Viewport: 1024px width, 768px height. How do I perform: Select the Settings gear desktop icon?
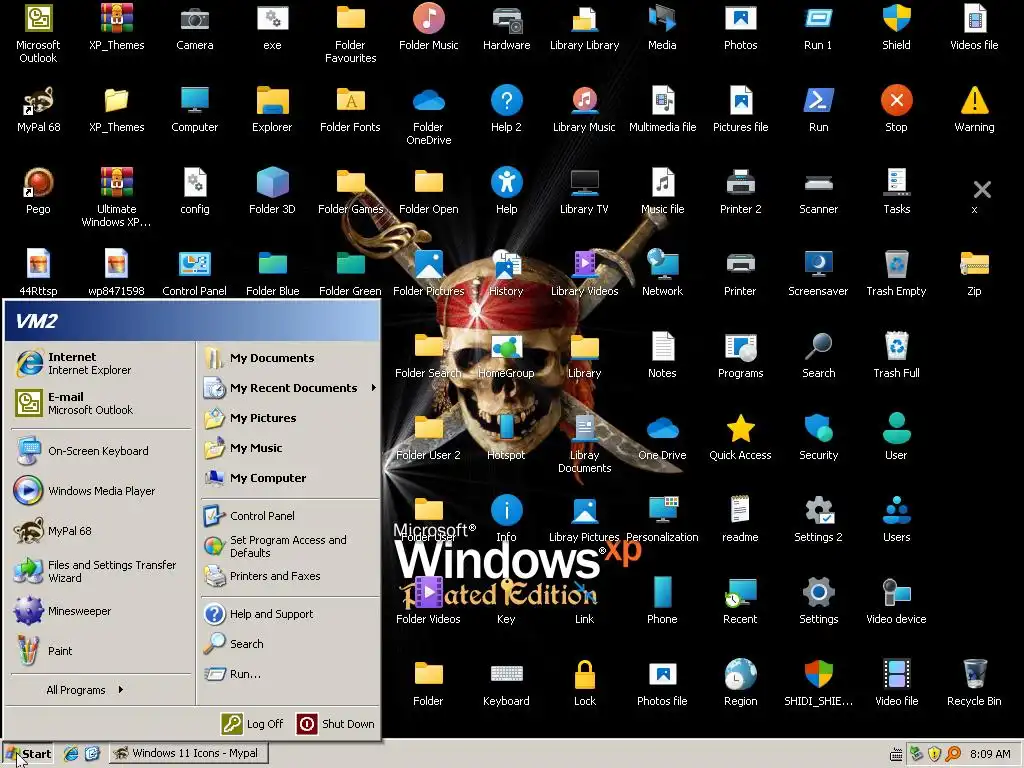[x=818, y=601]
